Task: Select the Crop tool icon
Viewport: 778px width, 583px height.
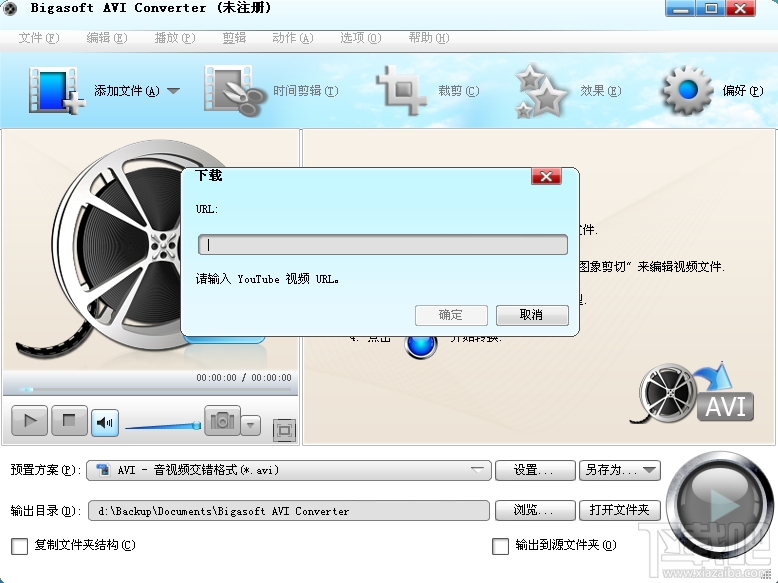Action: tap(401, 91)
